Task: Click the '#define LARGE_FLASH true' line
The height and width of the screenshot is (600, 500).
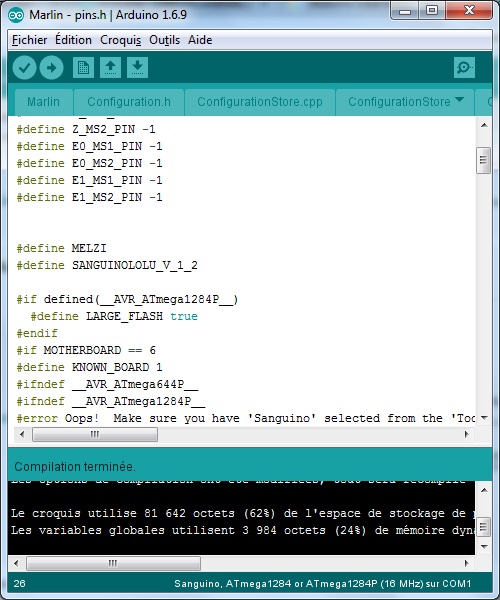Action: (x=114, y=316)
